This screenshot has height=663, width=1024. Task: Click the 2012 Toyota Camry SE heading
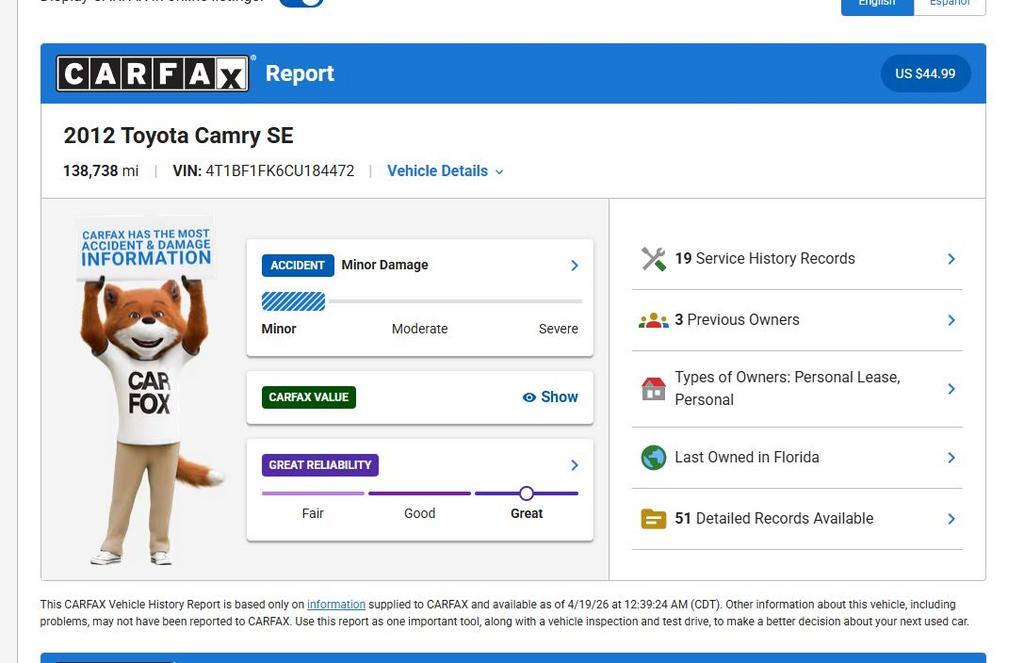[178, 136]
